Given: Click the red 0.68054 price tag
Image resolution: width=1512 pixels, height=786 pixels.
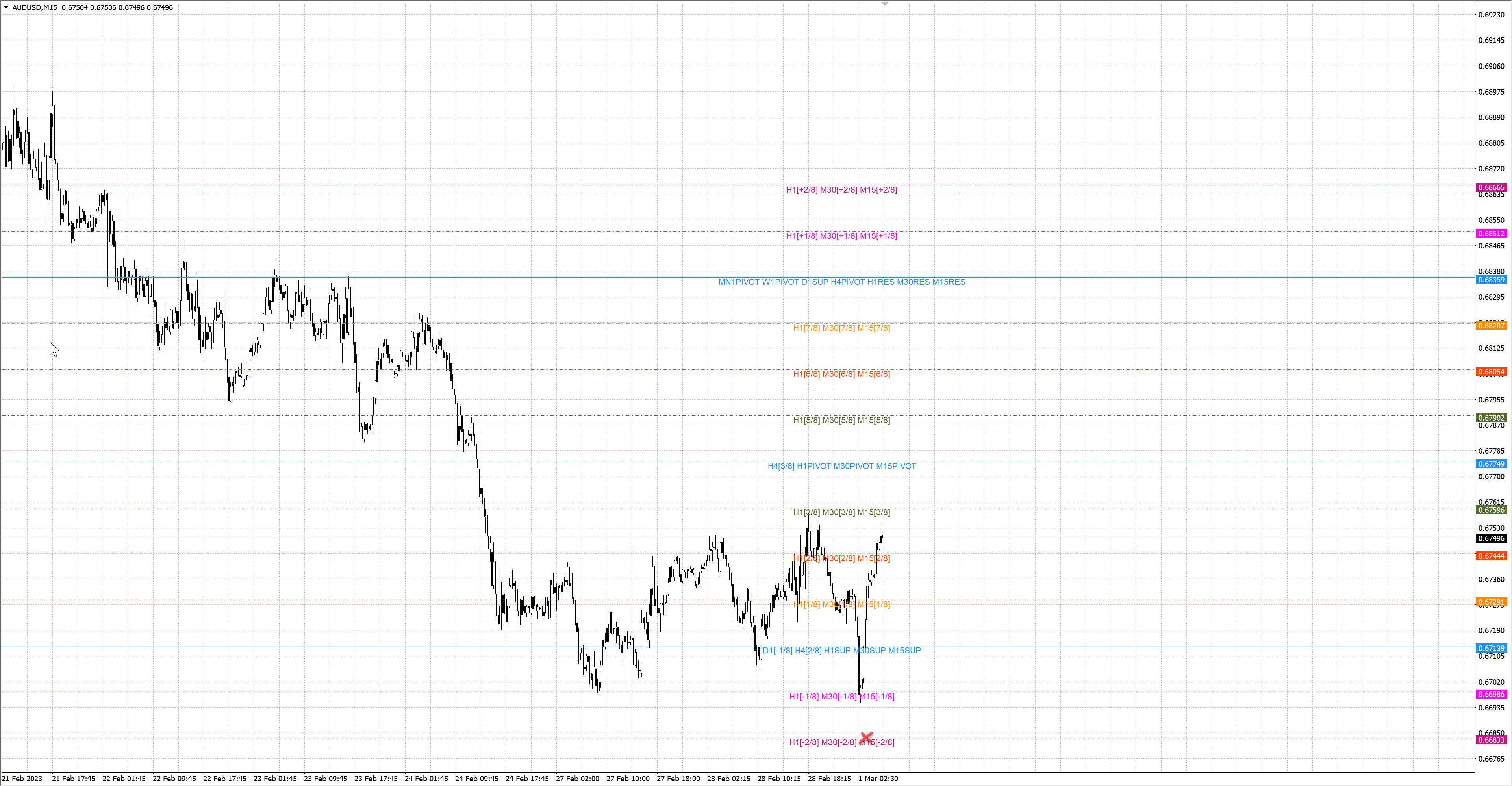Looking at the screenshot, I should [x=1491, y=372].
